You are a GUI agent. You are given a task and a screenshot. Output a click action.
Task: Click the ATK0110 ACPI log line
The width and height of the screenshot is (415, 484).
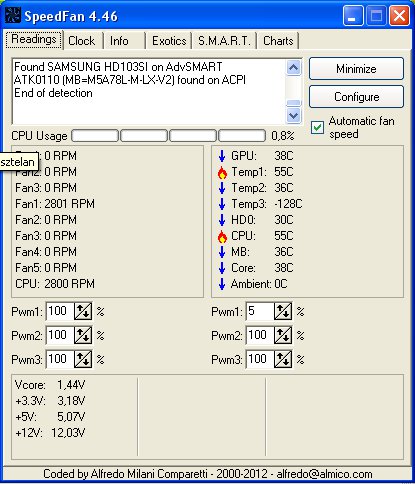tap(130, 80)
